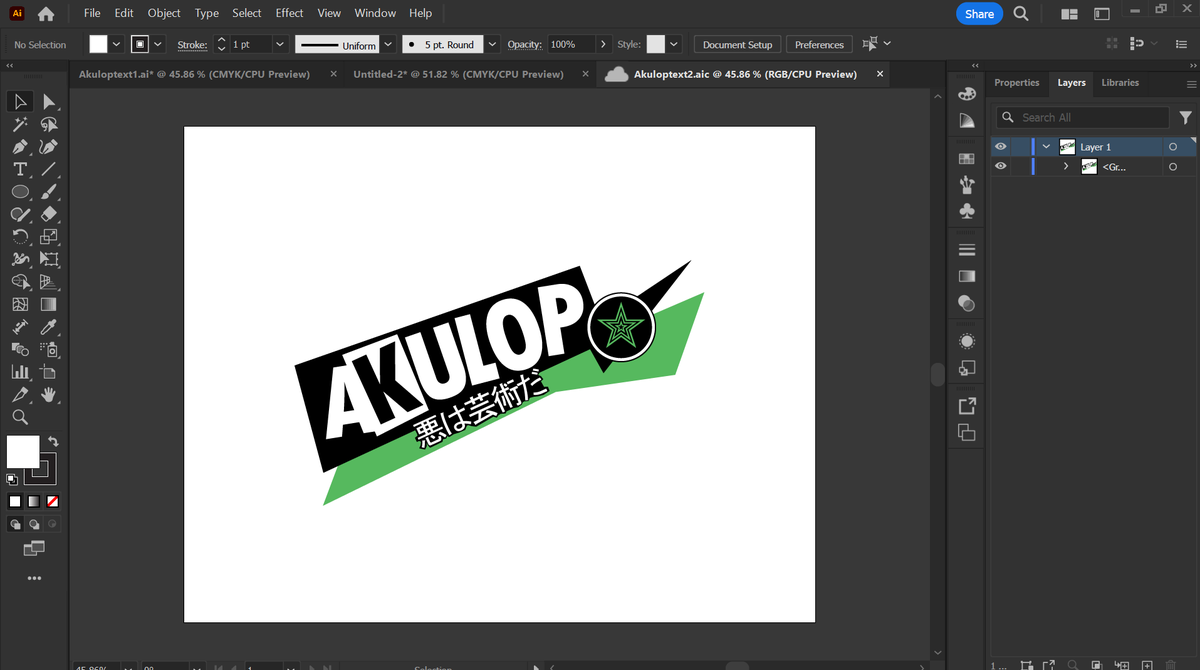Hide Layer 1 with its eye icon
This screenshot has height=670, width=1200.
coord(1001,147)
